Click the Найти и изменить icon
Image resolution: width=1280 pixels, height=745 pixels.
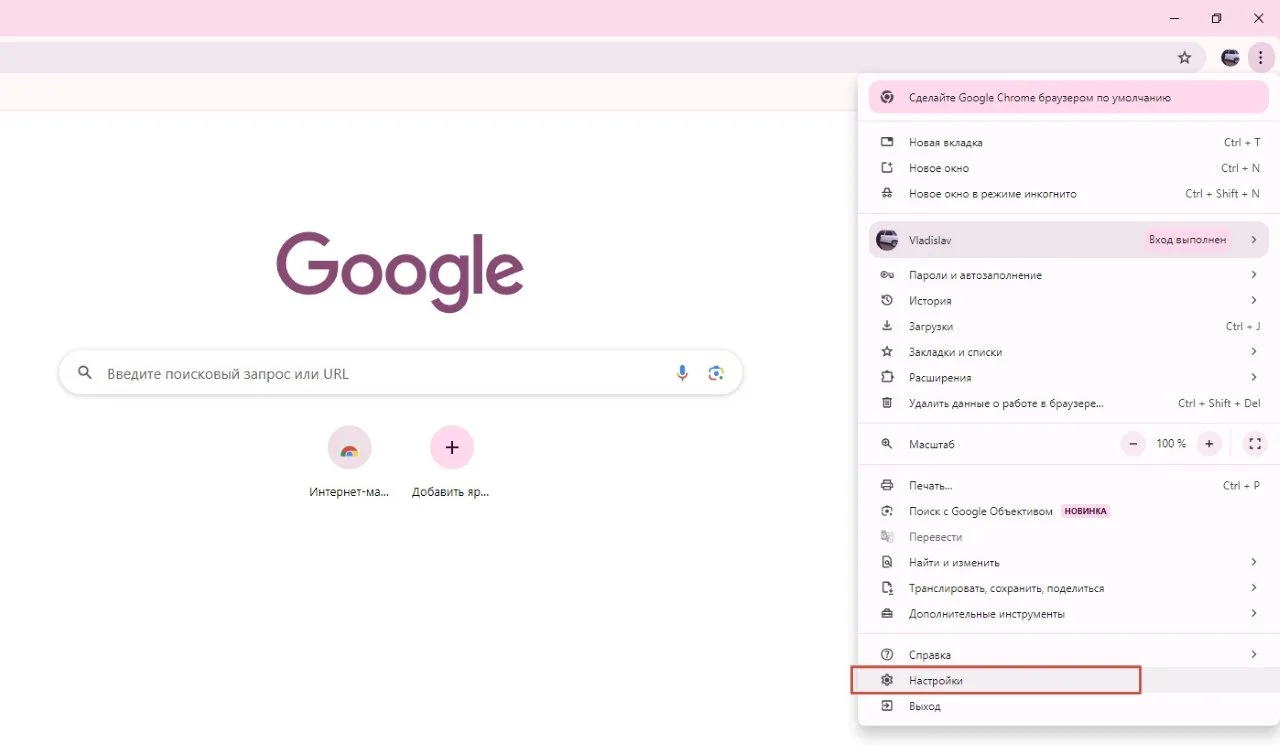pyautogui.click(x=887, y=562)
